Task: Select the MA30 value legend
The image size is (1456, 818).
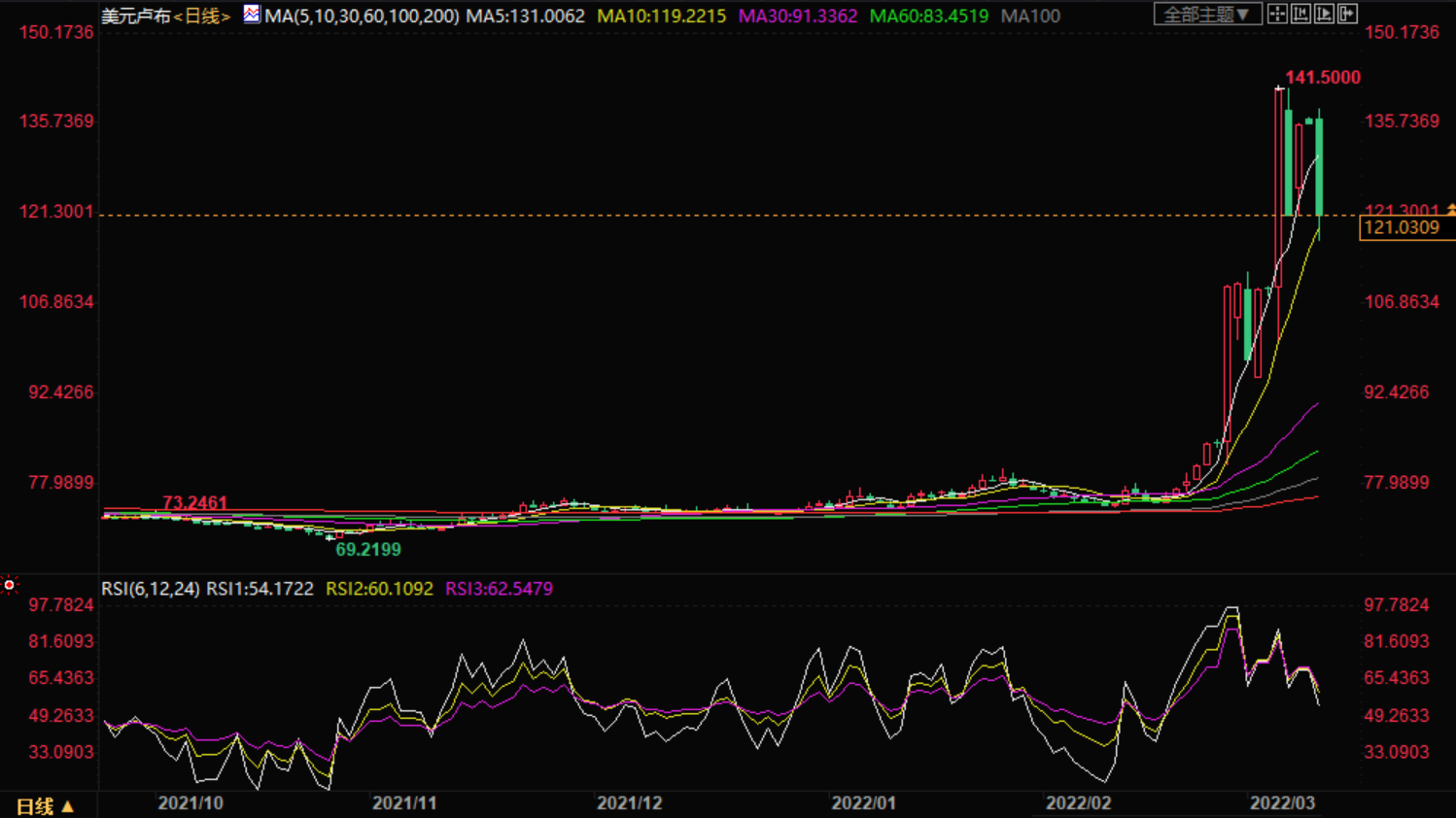Action: (x=798, y=17)
